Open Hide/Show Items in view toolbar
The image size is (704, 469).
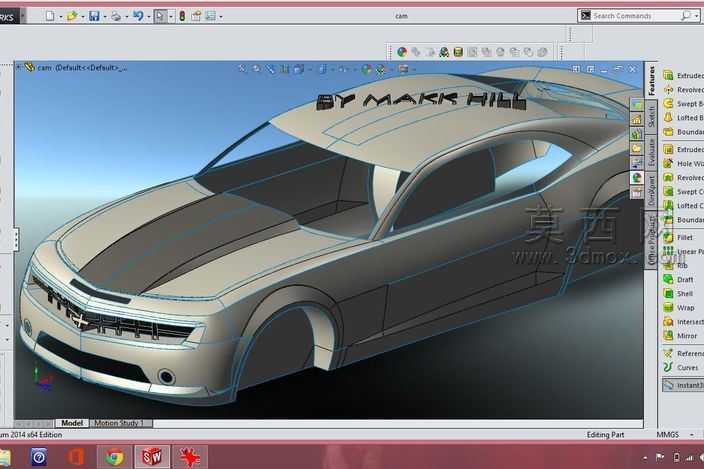pyautogui.click(x=343, y=69)
